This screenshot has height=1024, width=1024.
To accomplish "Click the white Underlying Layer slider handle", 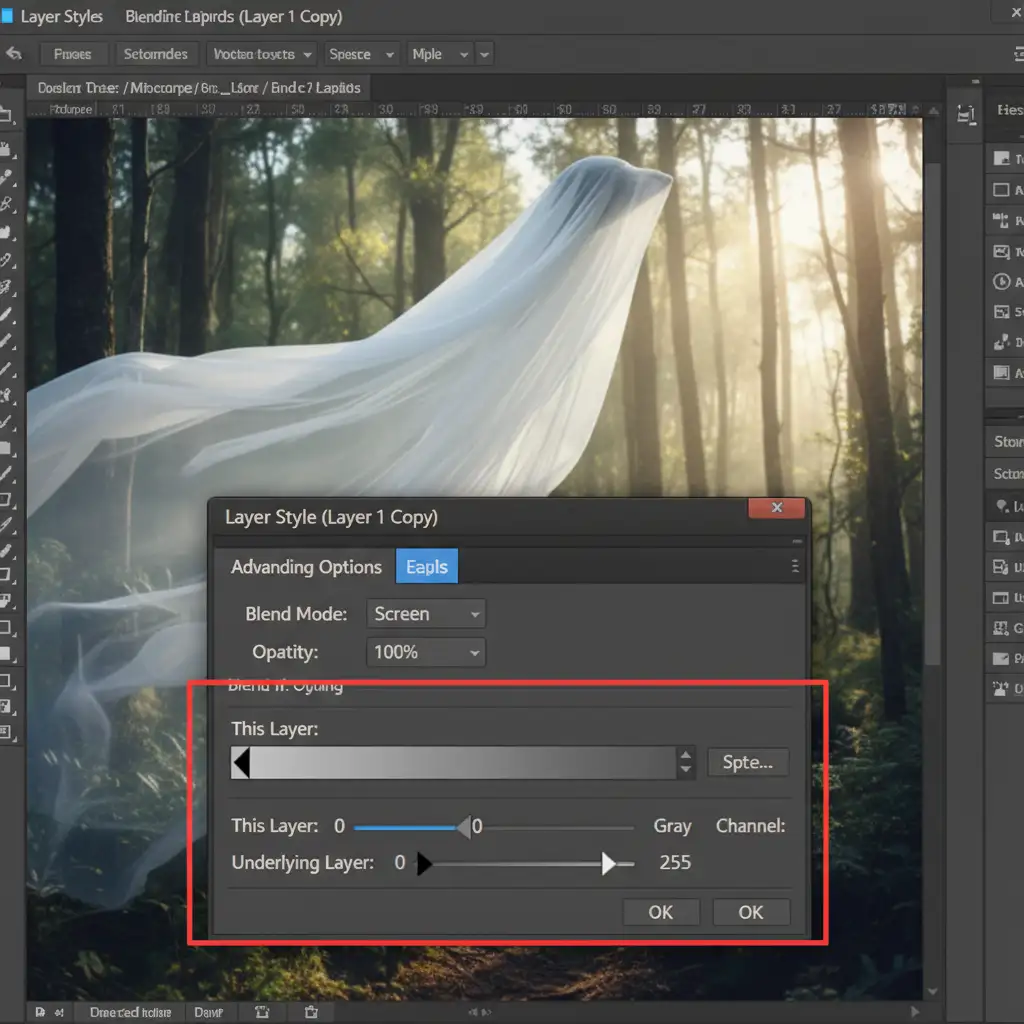I will point(608,863).
